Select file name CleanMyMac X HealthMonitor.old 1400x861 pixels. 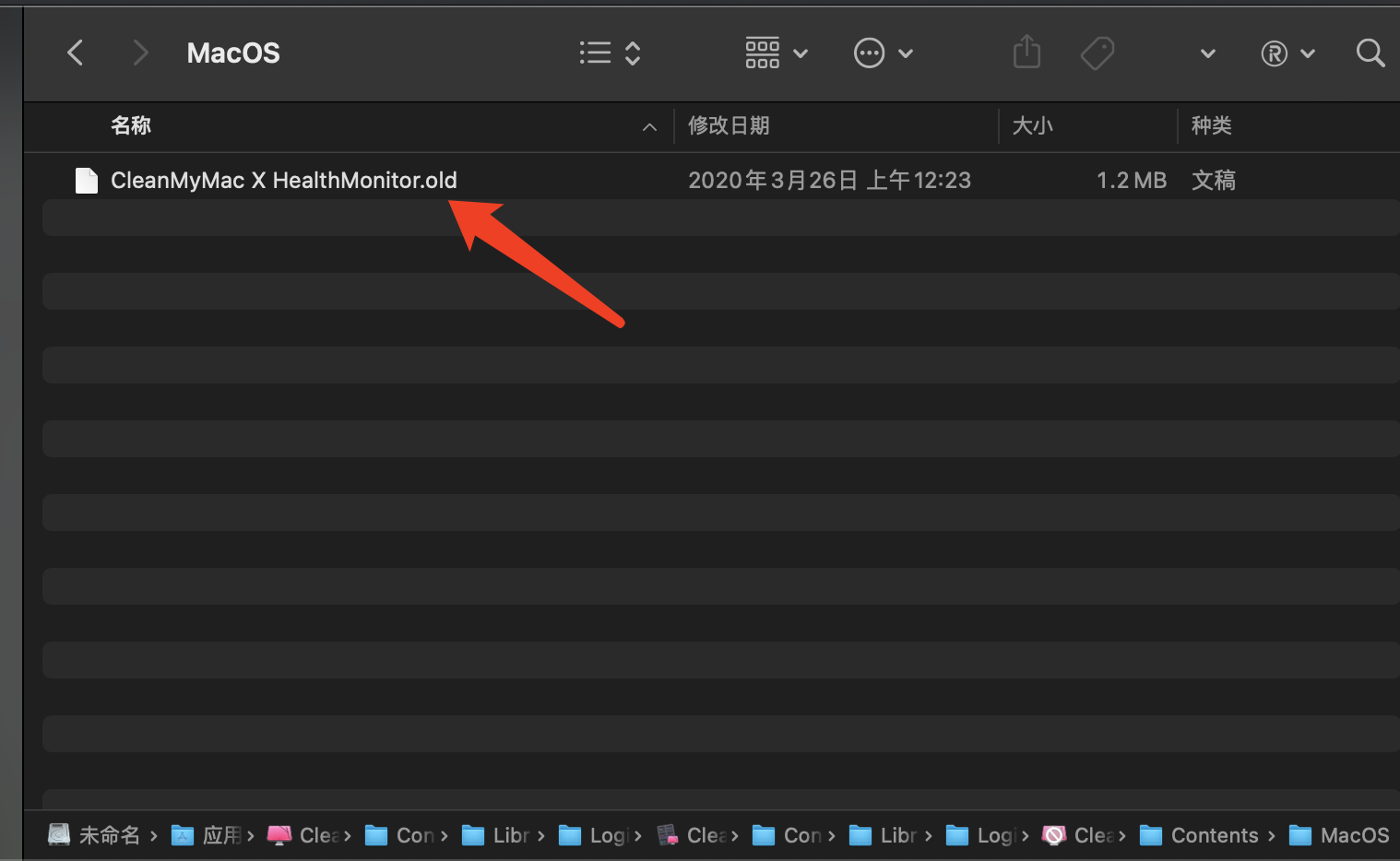(284, 180)
